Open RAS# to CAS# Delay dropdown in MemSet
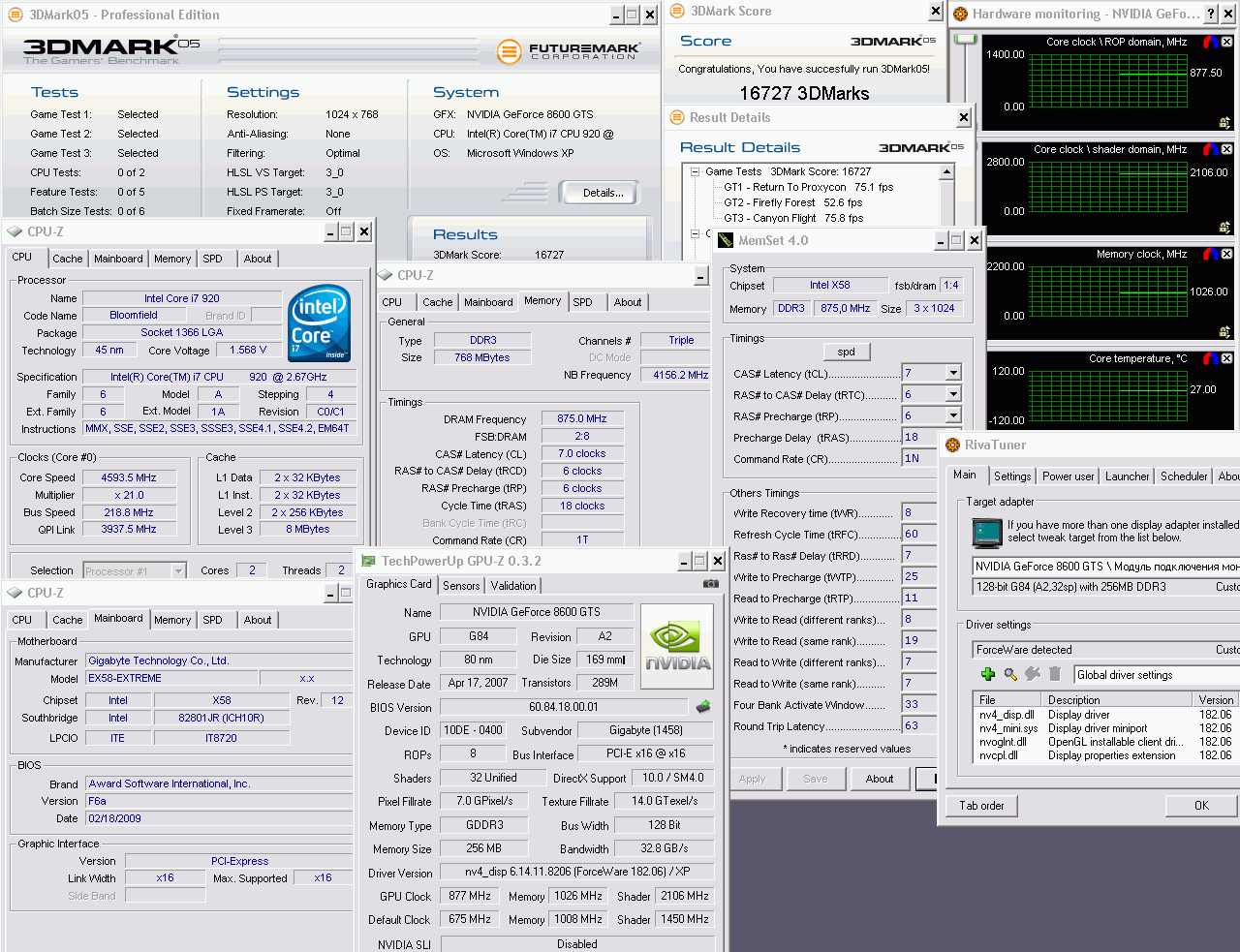 pyautogui.click(x=953, y=394)
